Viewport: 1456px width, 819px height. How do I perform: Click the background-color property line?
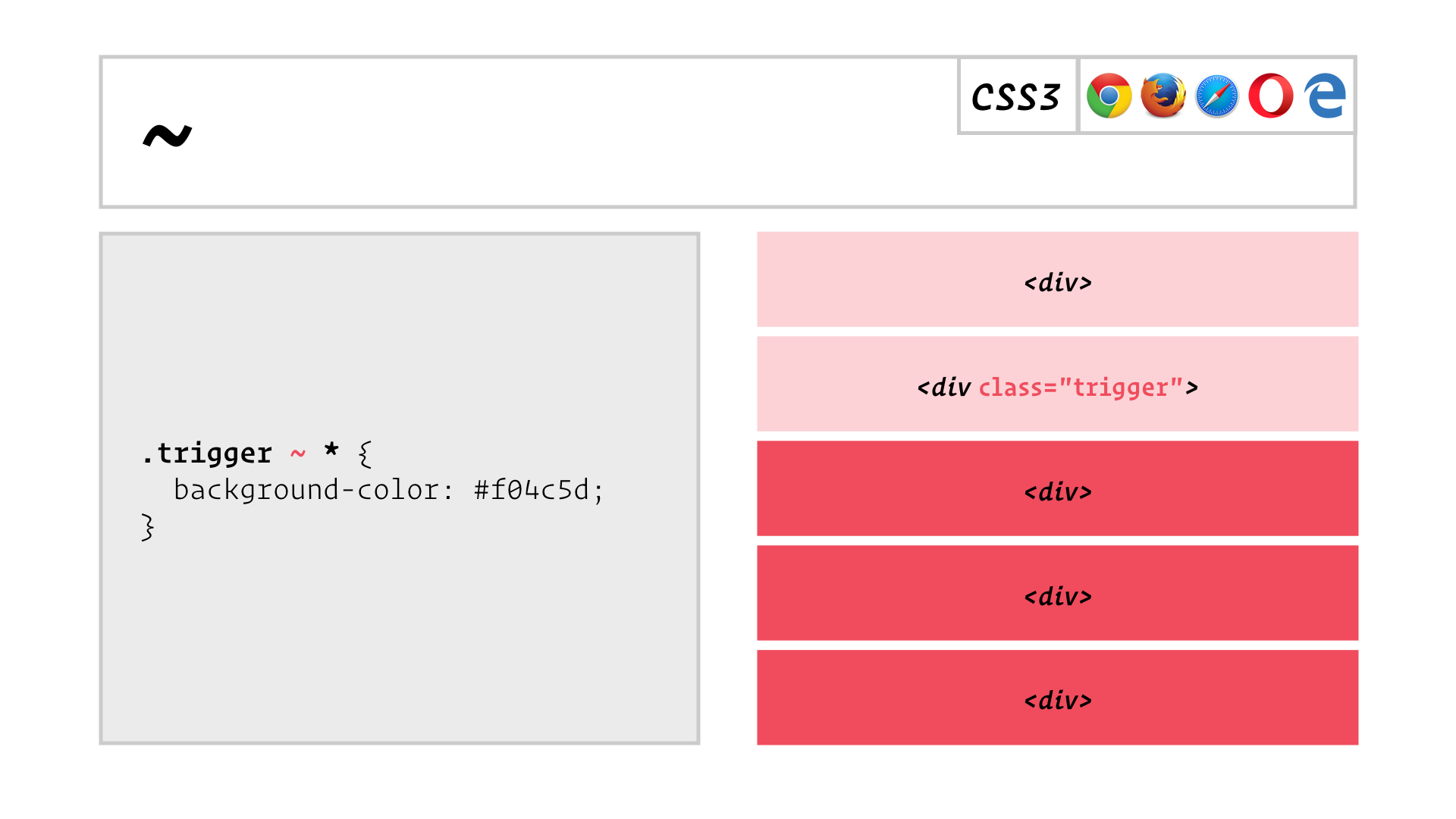pyautogui.click(x=389, y=490)
